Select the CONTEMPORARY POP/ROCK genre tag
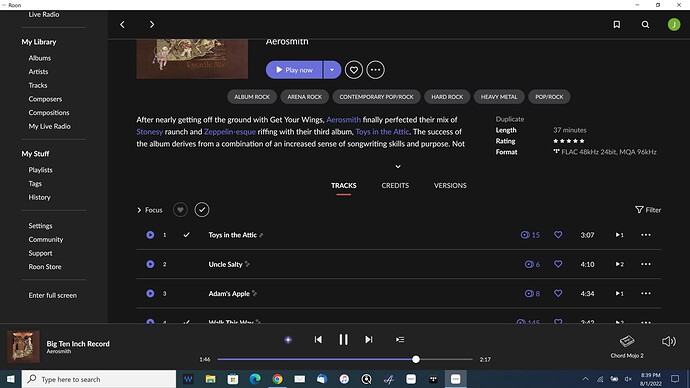 coord(377,97)
